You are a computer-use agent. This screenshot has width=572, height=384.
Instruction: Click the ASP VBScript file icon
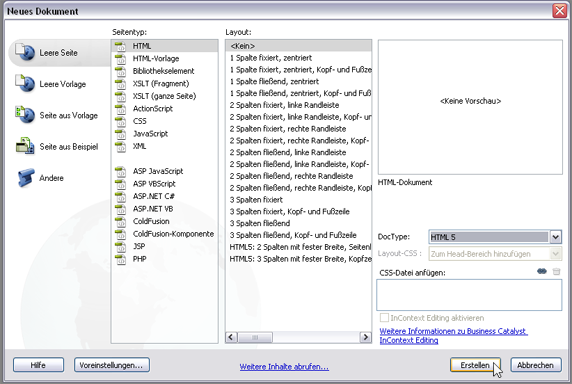pos(120,184)
